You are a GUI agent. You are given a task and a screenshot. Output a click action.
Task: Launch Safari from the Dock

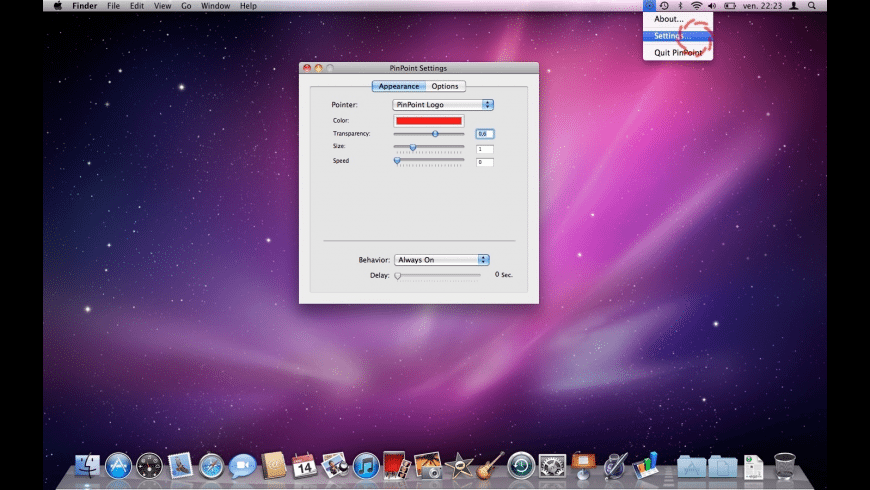point(211,466)
